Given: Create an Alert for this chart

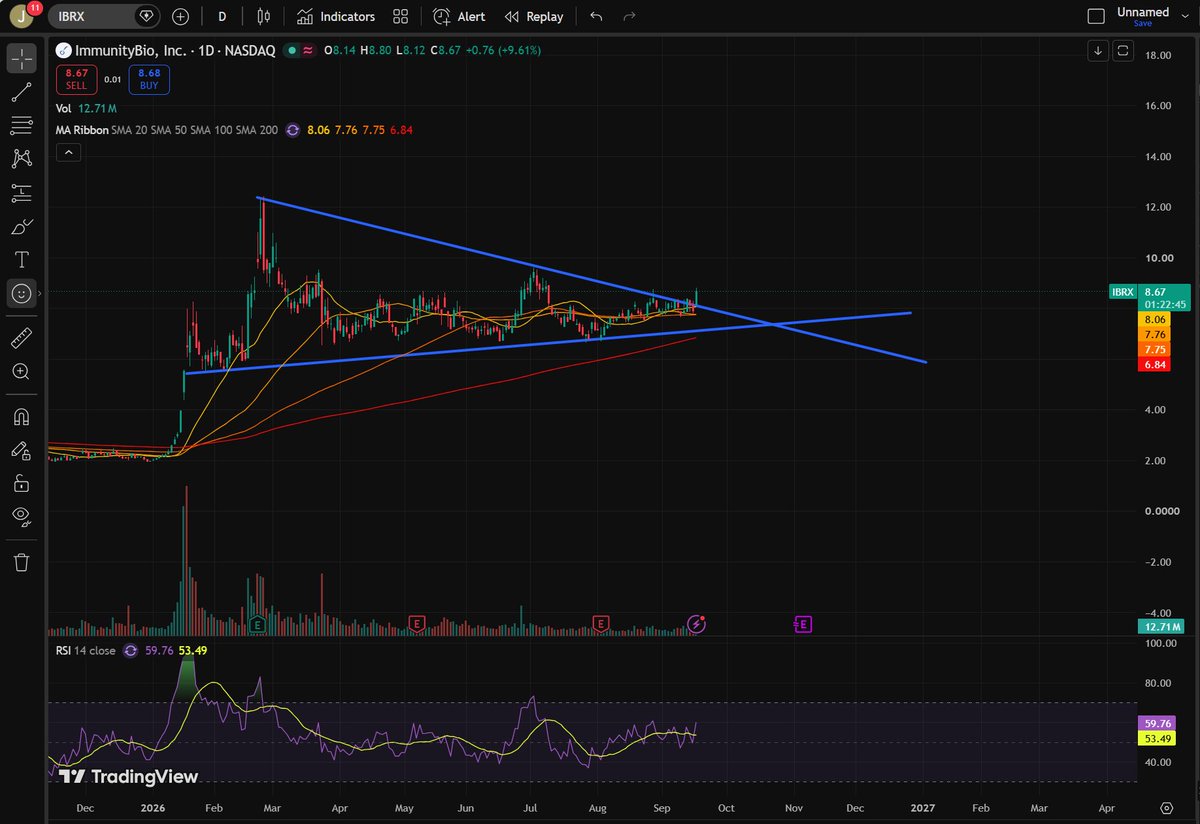Looking at the screenshot, I should [x=459, y=16].
